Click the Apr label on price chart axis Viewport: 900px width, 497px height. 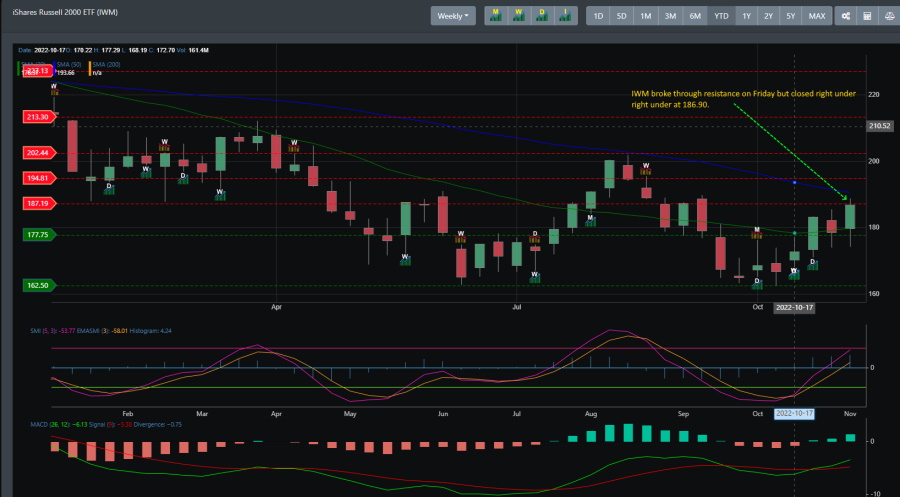(277, 307)
